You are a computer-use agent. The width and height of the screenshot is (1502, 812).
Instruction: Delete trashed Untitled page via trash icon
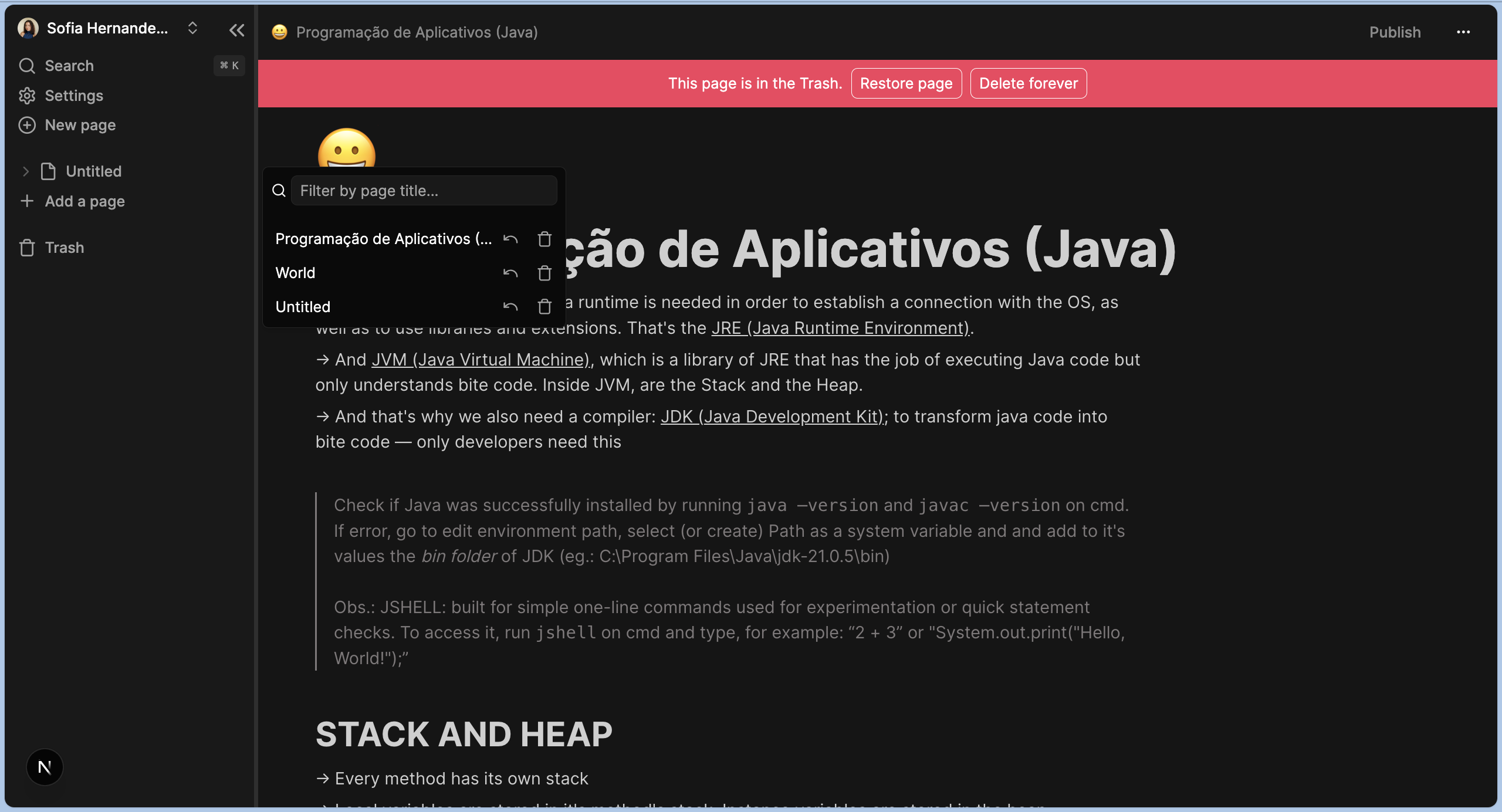click(x=544, y=307)
